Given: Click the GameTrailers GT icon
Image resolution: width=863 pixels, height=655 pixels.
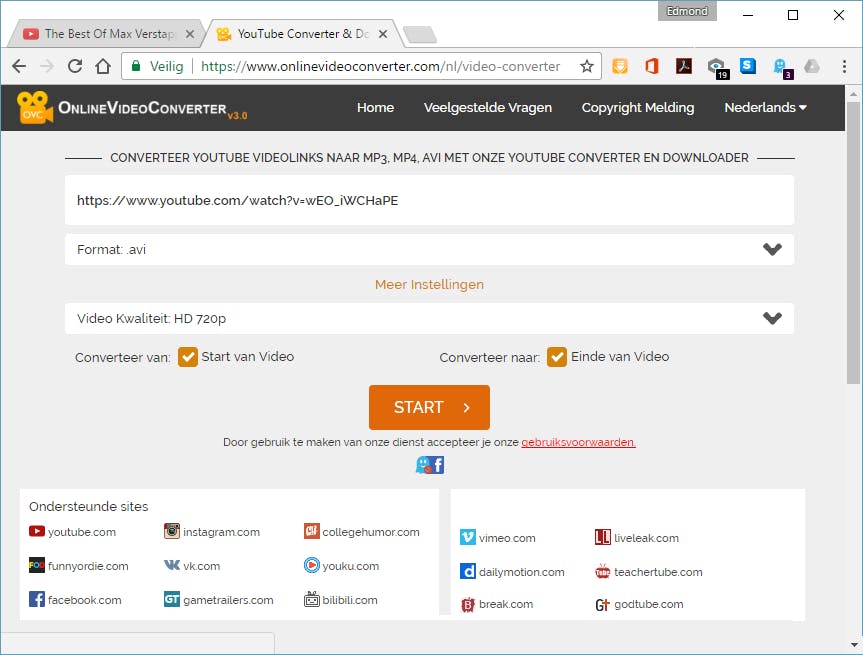Looking at the screenshot, I should [x=172, y=599].
